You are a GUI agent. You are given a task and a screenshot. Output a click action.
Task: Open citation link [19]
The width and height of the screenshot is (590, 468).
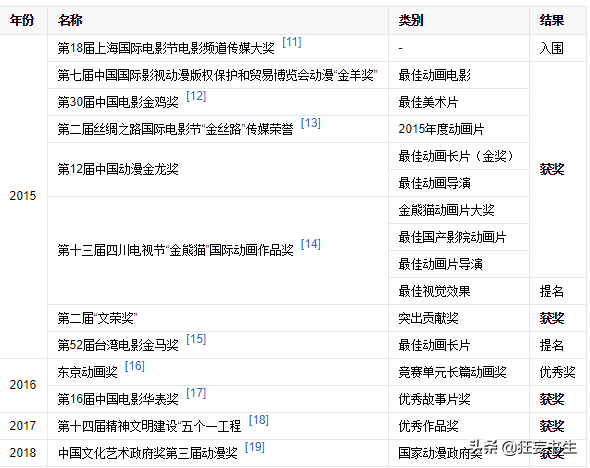click(255, 447)
